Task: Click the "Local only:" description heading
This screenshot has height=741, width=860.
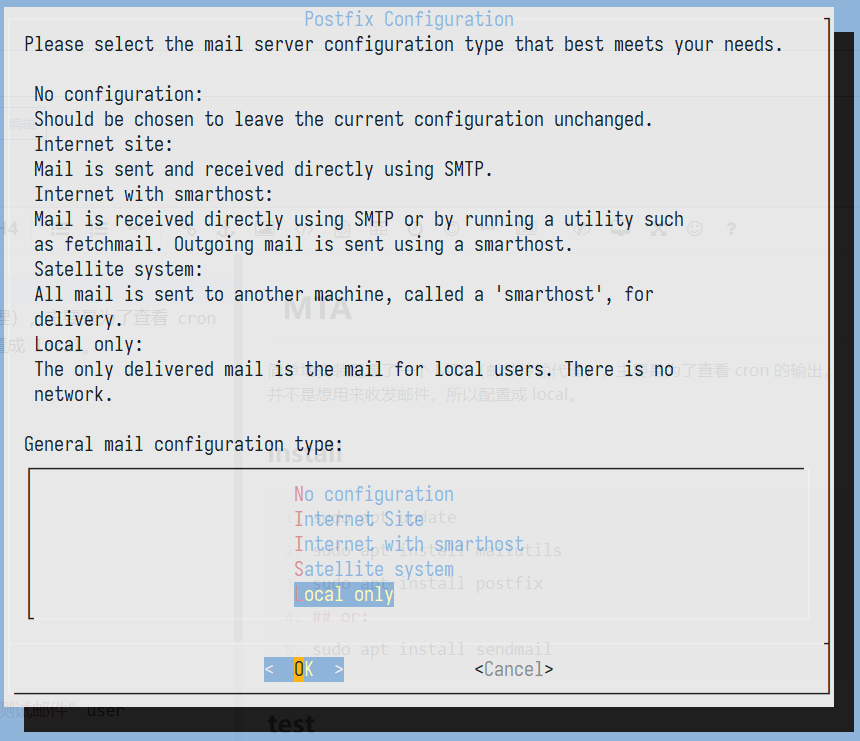Action: 88,344
